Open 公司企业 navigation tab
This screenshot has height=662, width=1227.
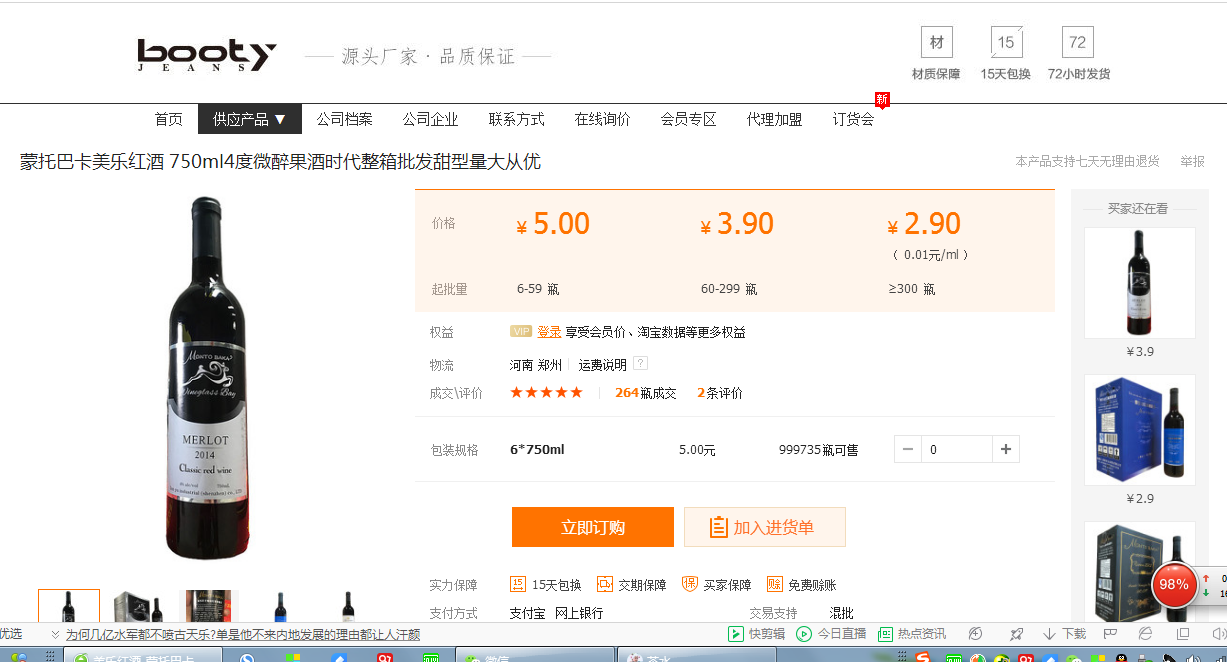(431, 119)
